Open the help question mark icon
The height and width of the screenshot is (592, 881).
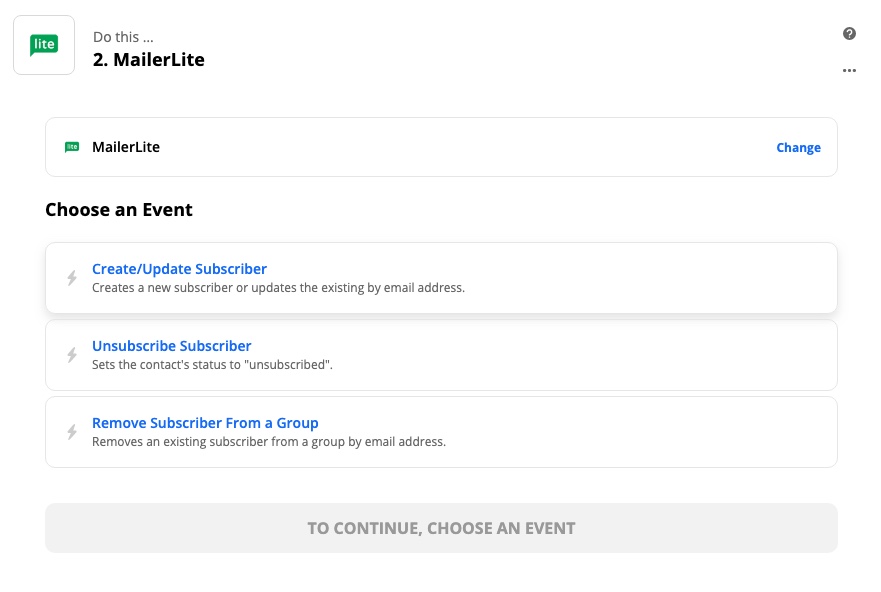point(849,34)
